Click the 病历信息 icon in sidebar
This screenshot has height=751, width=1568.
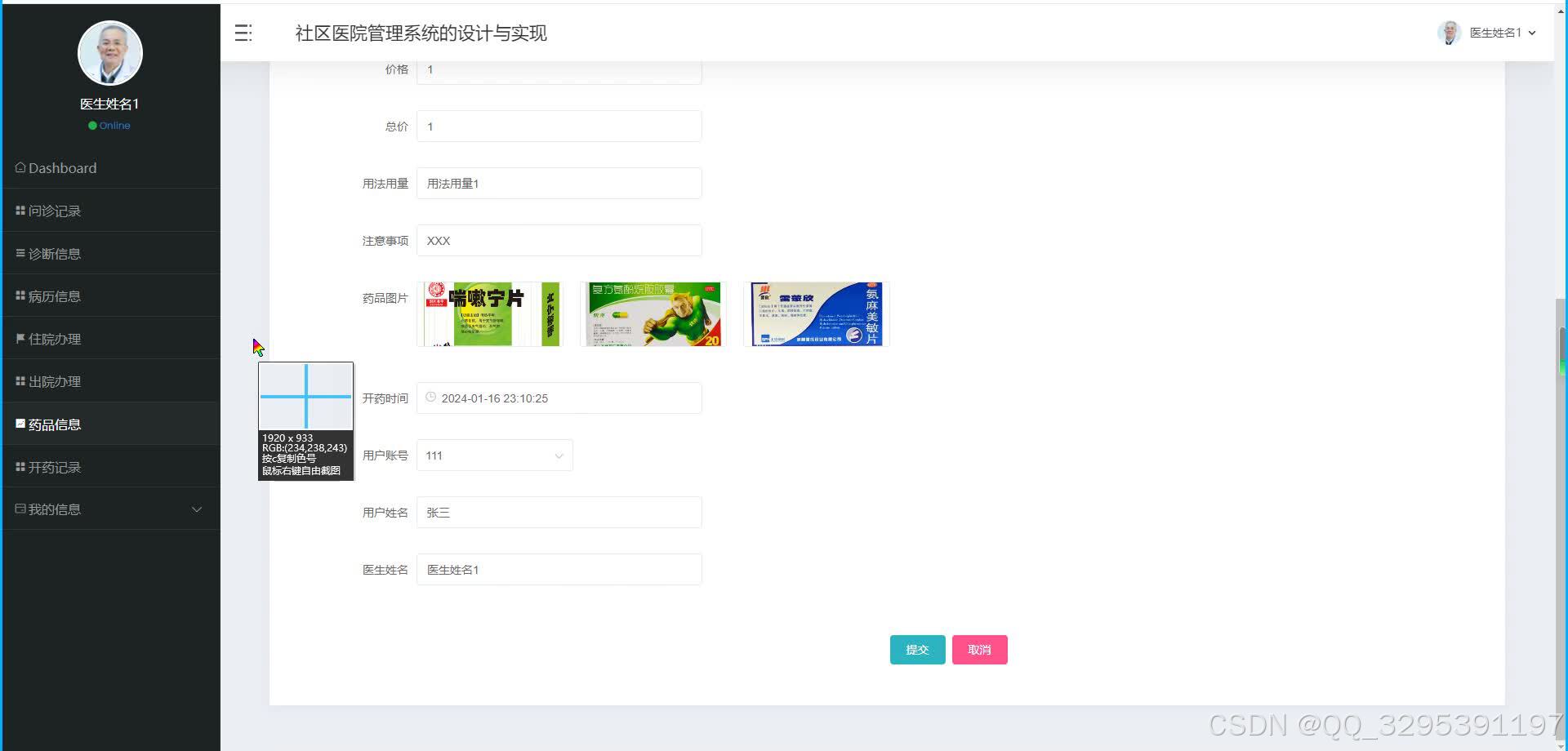[x=20, y=296]
